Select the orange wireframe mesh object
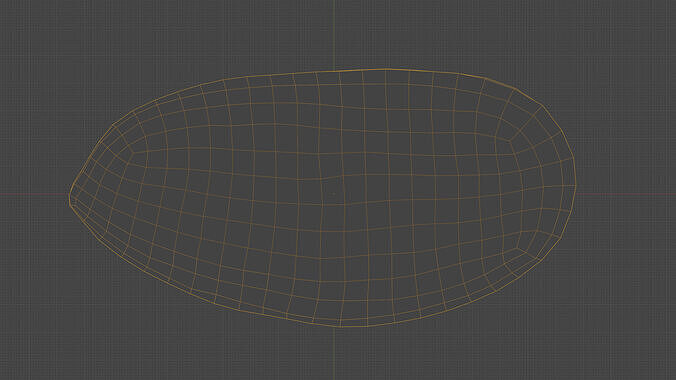 [x=322, y=198]
